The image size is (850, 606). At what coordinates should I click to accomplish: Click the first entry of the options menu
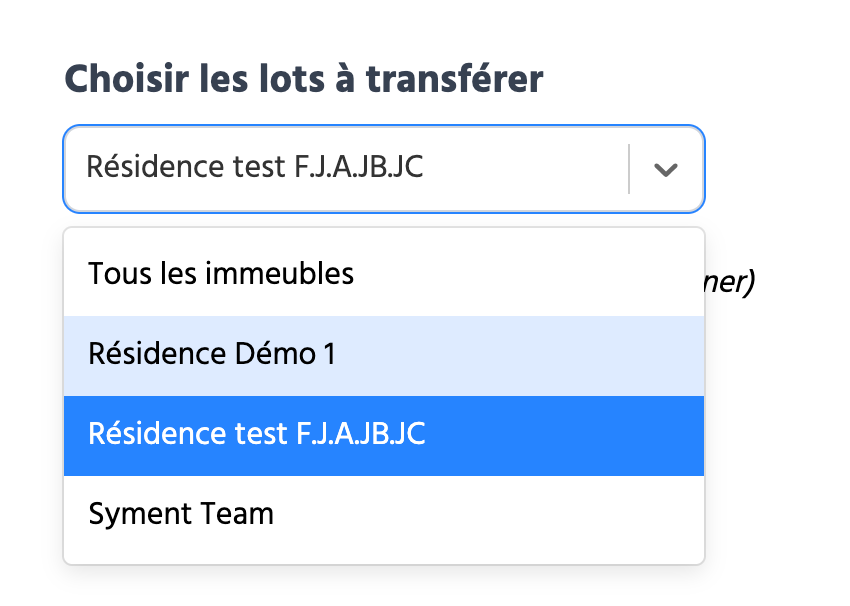point(384,274)
